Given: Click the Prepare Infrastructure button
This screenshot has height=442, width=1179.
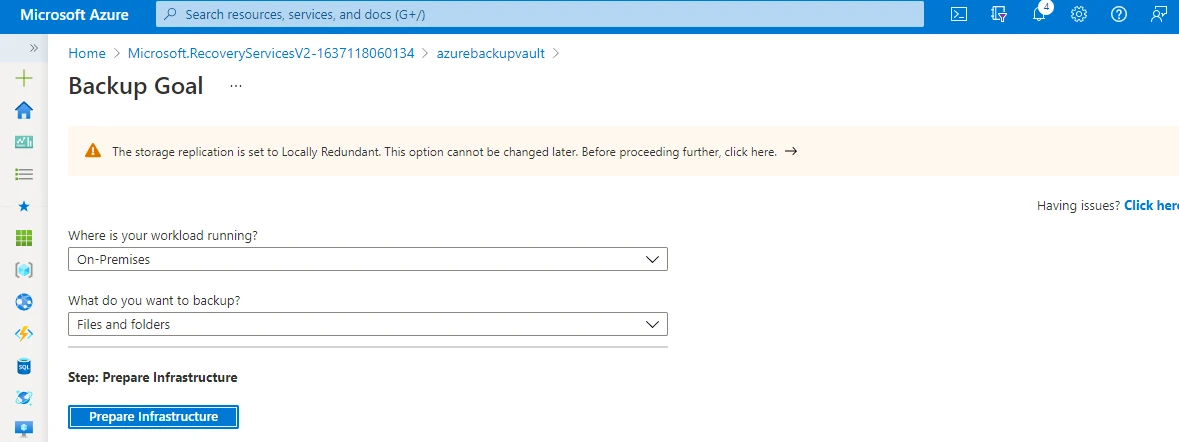Looking at the screenshot, I should click(x=153, y=416).
